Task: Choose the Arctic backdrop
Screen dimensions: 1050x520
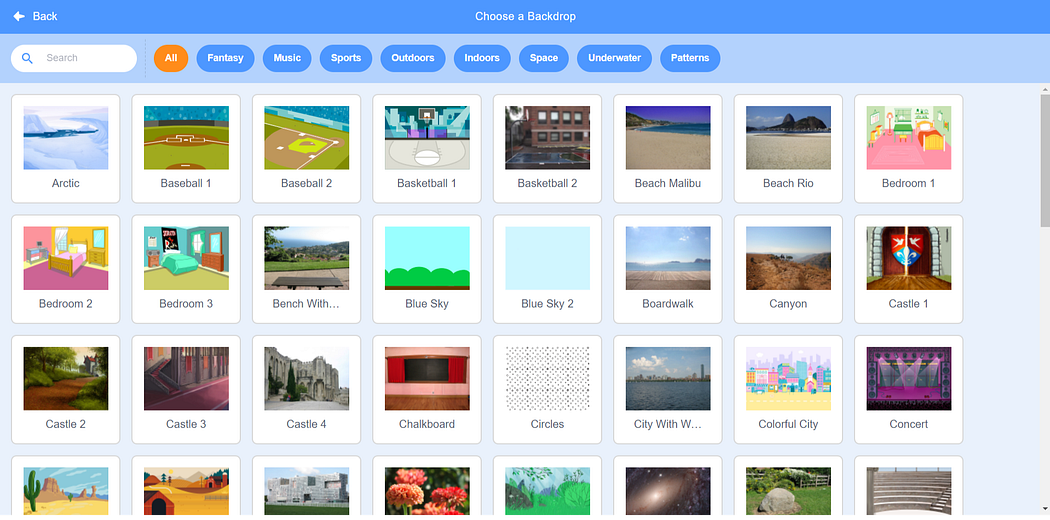Action: click(66, 149)
